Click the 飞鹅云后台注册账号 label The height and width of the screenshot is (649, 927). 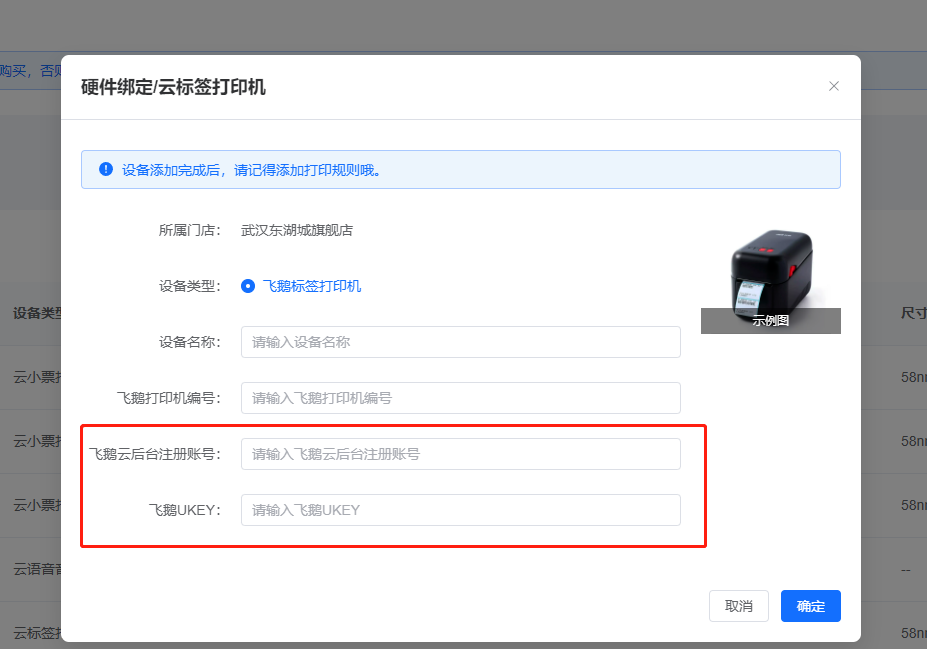point(154,454)
